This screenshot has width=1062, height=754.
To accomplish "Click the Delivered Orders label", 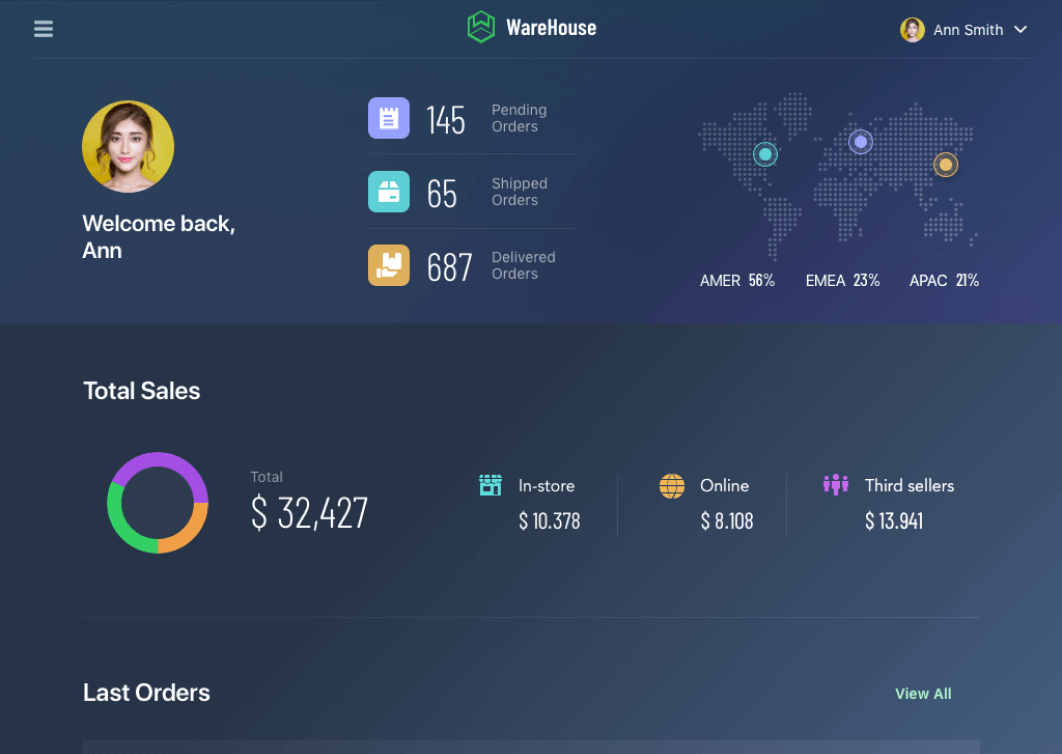I will [x=523, y=266].
